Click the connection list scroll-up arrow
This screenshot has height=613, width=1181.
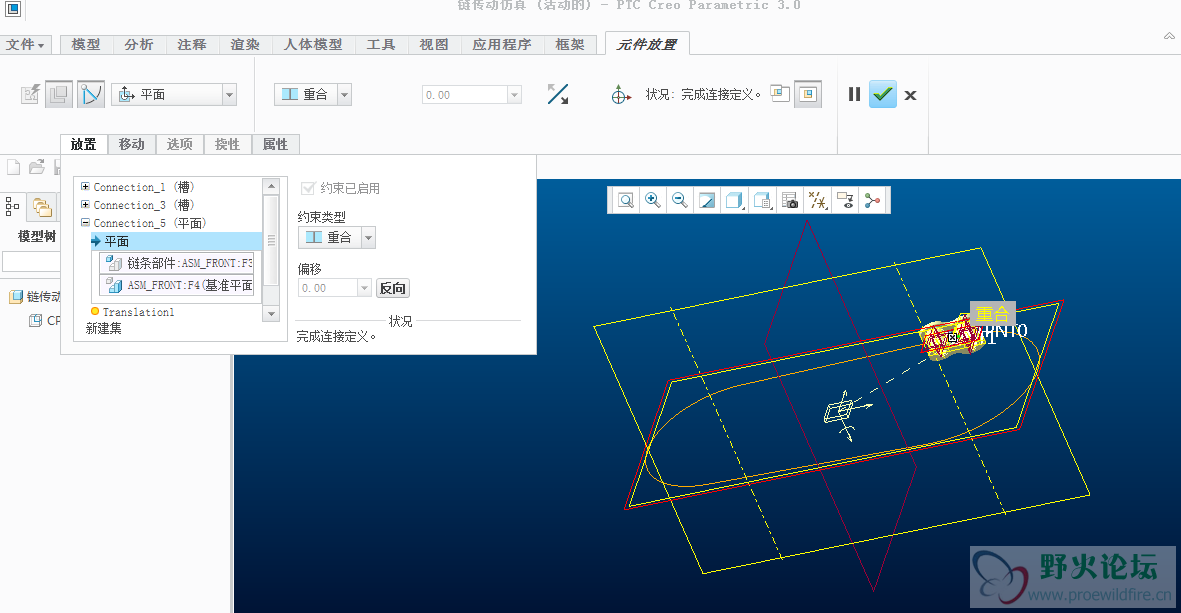point(271,186)
